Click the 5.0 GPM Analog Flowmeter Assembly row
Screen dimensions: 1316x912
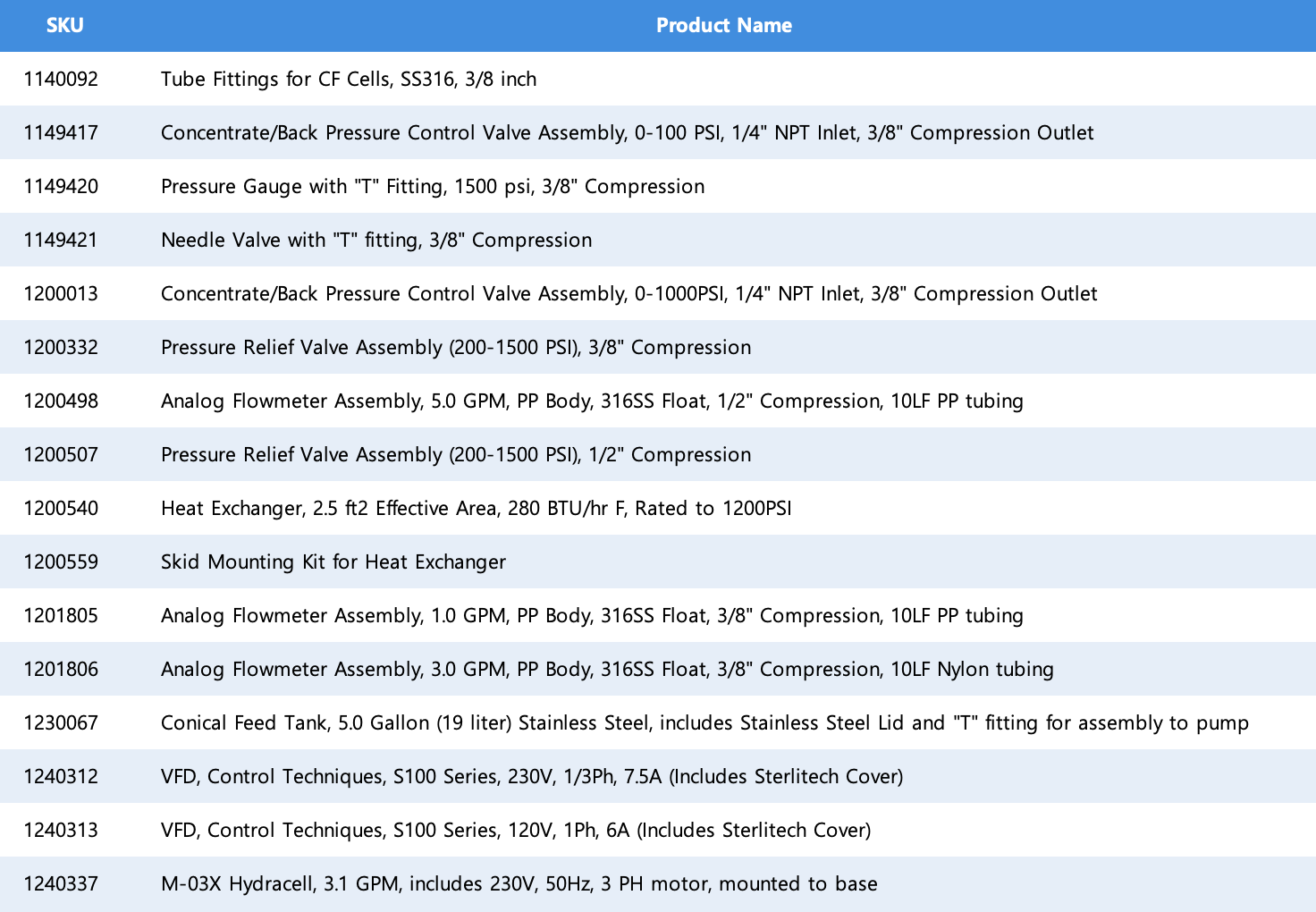(x=592, y=401)
